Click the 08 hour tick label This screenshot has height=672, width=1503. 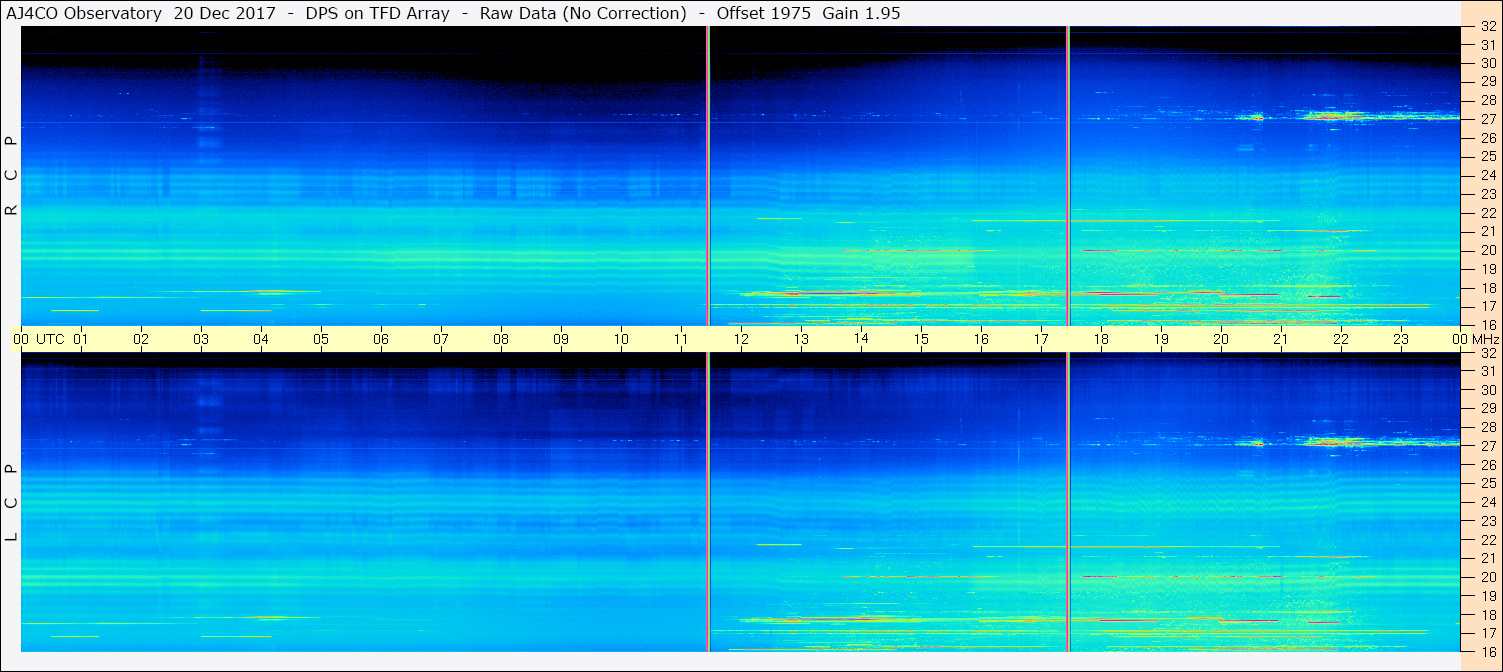pyautogui.click(x=501, y=339)
